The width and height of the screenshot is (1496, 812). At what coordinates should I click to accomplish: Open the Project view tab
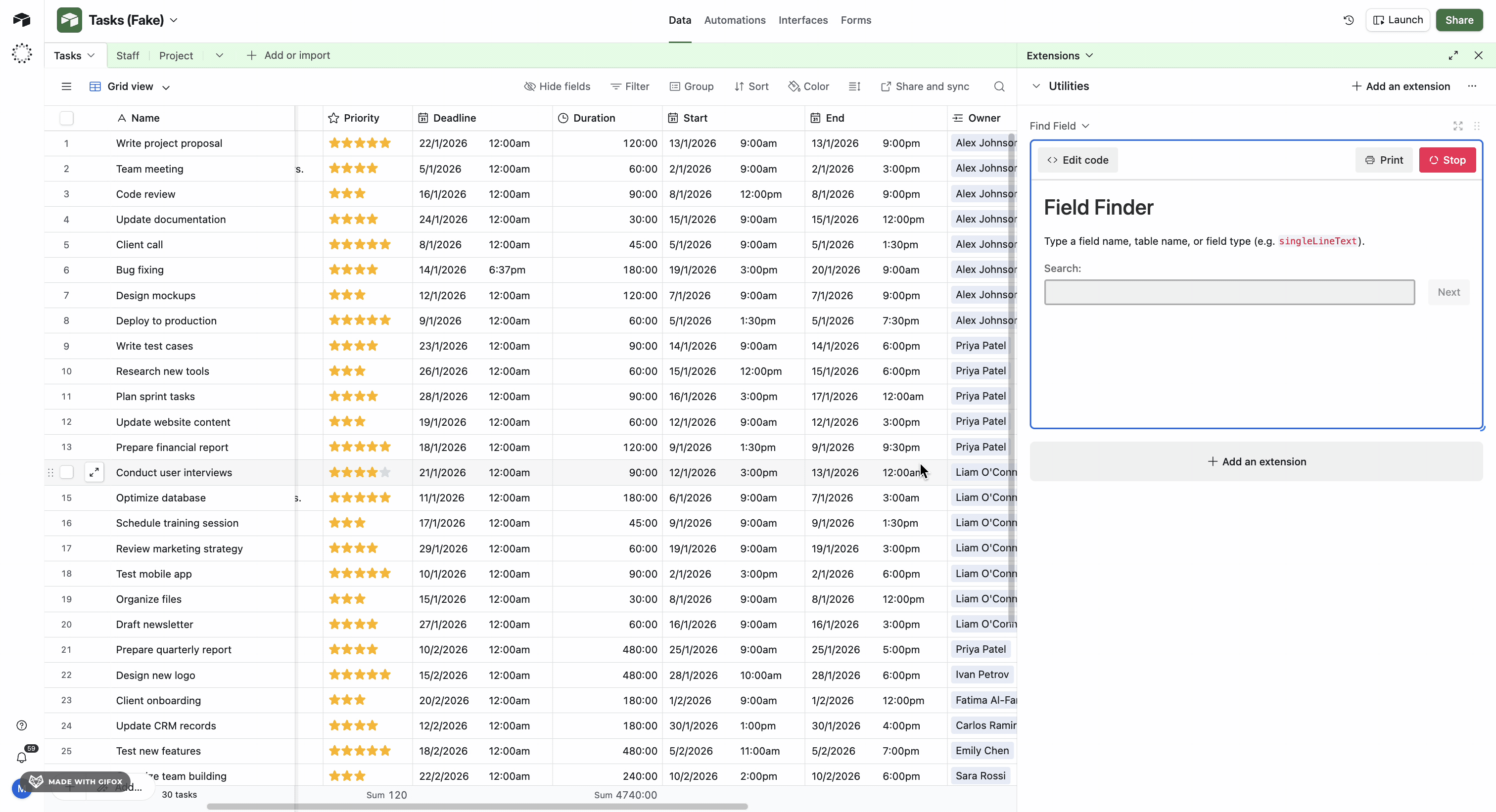(176, 55)
